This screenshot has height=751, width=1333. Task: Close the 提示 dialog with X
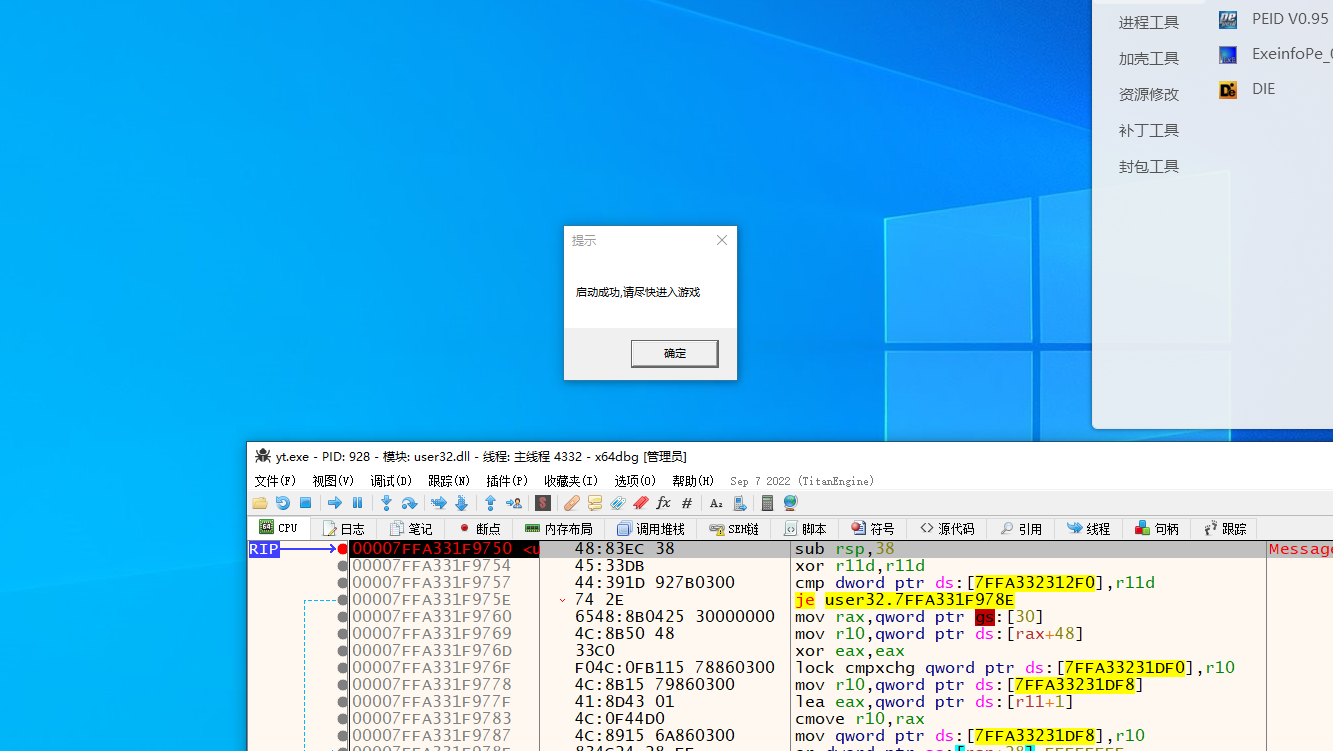click(722, 240)
